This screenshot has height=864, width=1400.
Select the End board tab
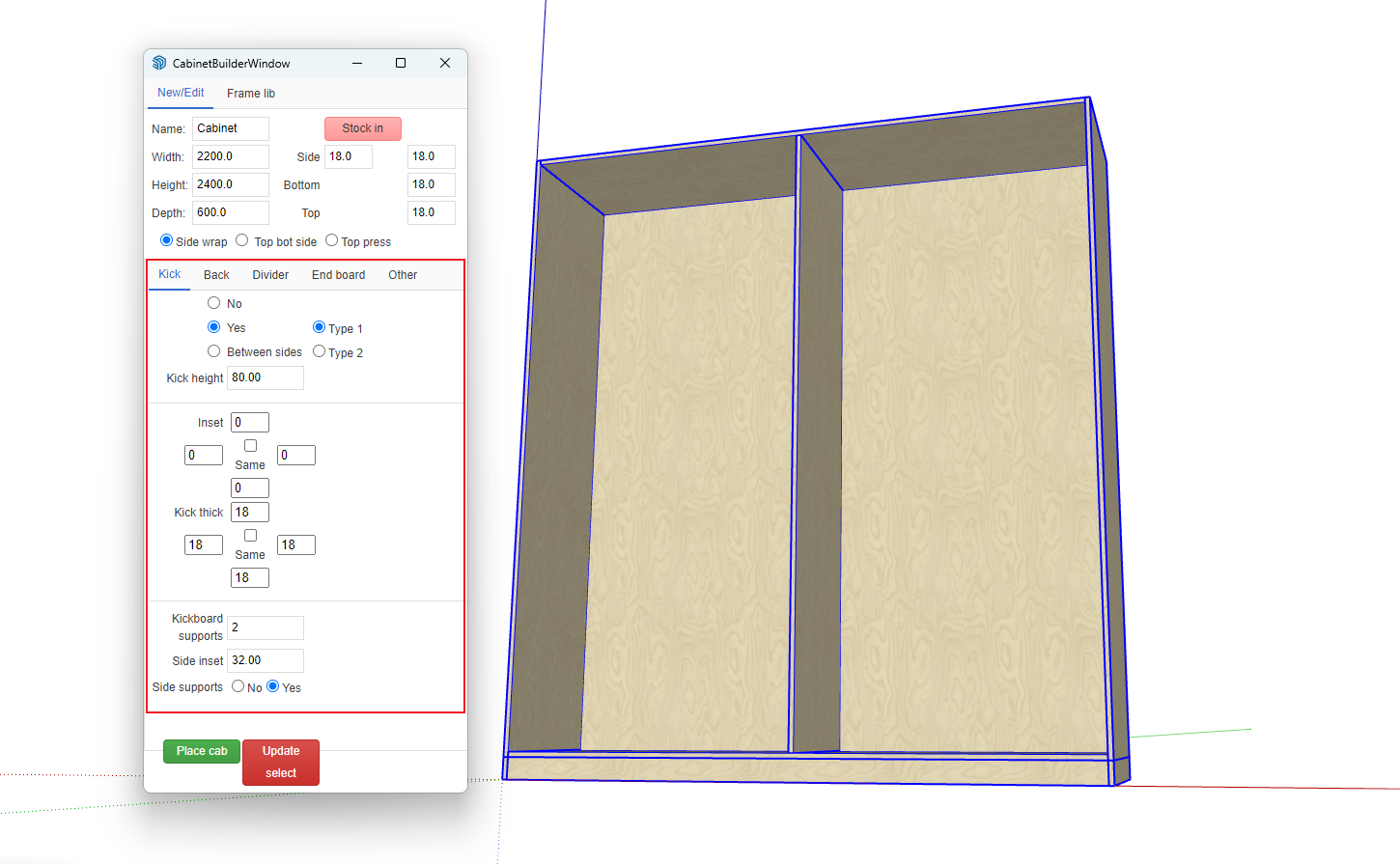(338, 275)
